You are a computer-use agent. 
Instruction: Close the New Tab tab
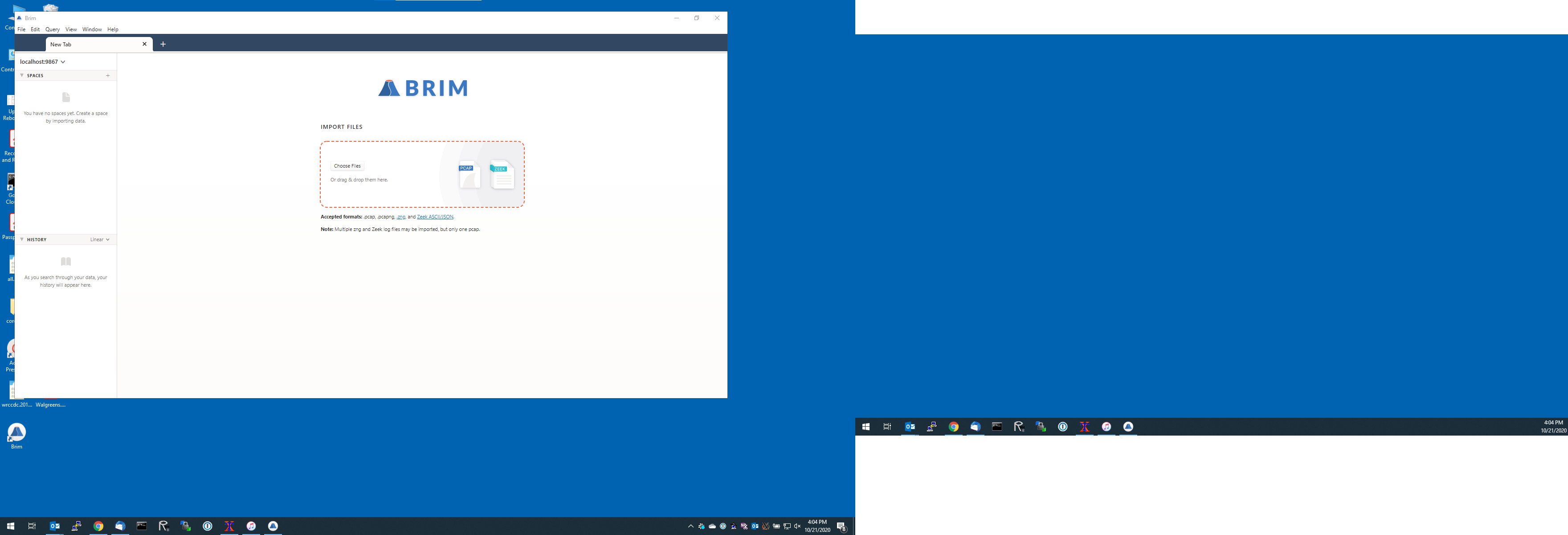point(144,45)
